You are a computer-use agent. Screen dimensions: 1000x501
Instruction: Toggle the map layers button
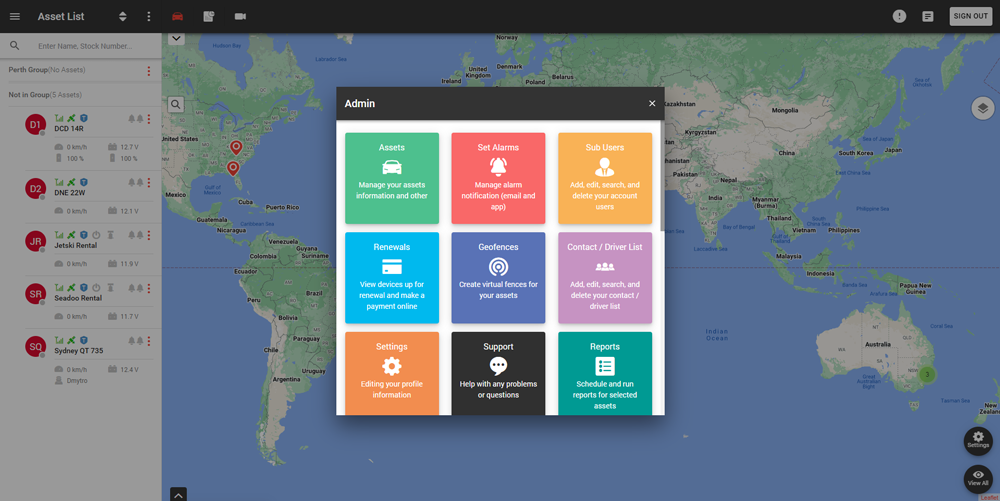click(x=982, y=109)
